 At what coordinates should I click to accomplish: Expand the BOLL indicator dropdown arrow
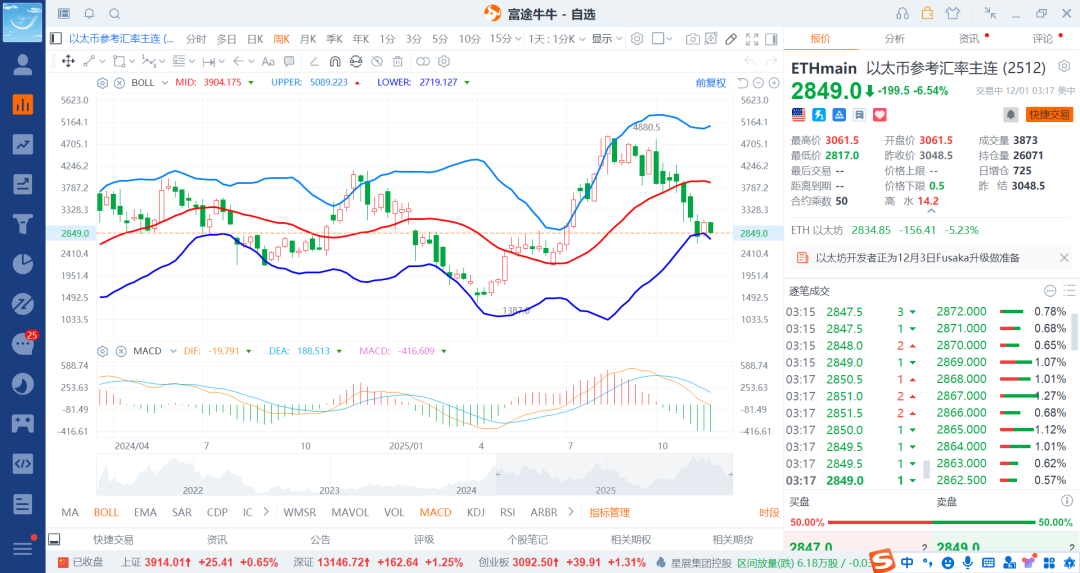tap(163, 82)
